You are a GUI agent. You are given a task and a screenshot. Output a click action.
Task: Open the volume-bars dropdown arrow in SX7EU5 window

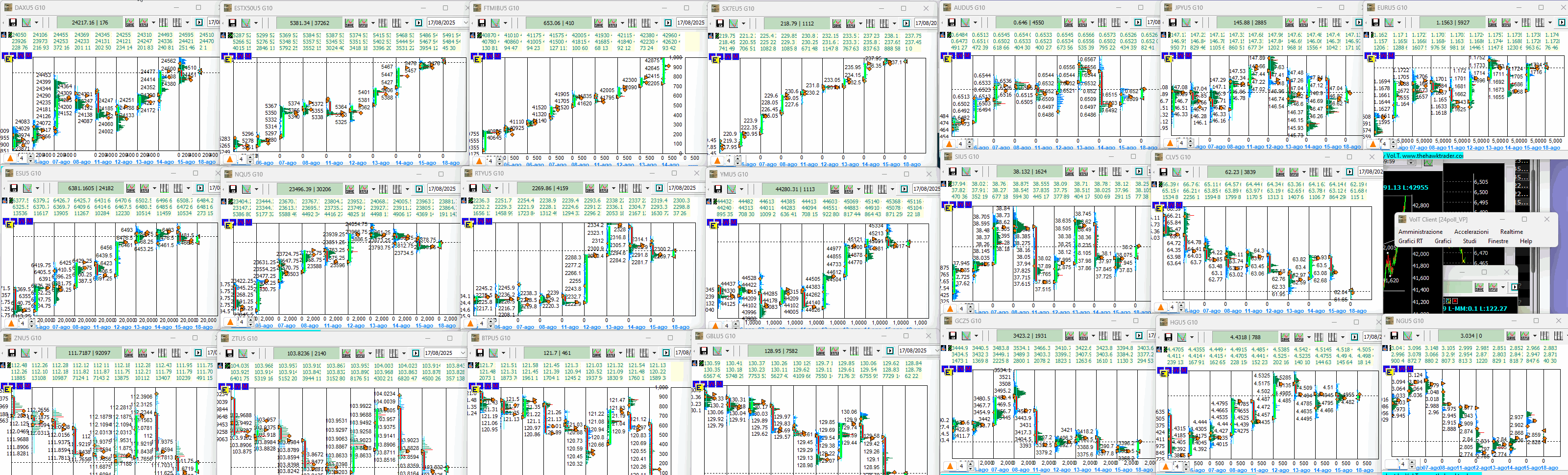click(x=894, y=24)
